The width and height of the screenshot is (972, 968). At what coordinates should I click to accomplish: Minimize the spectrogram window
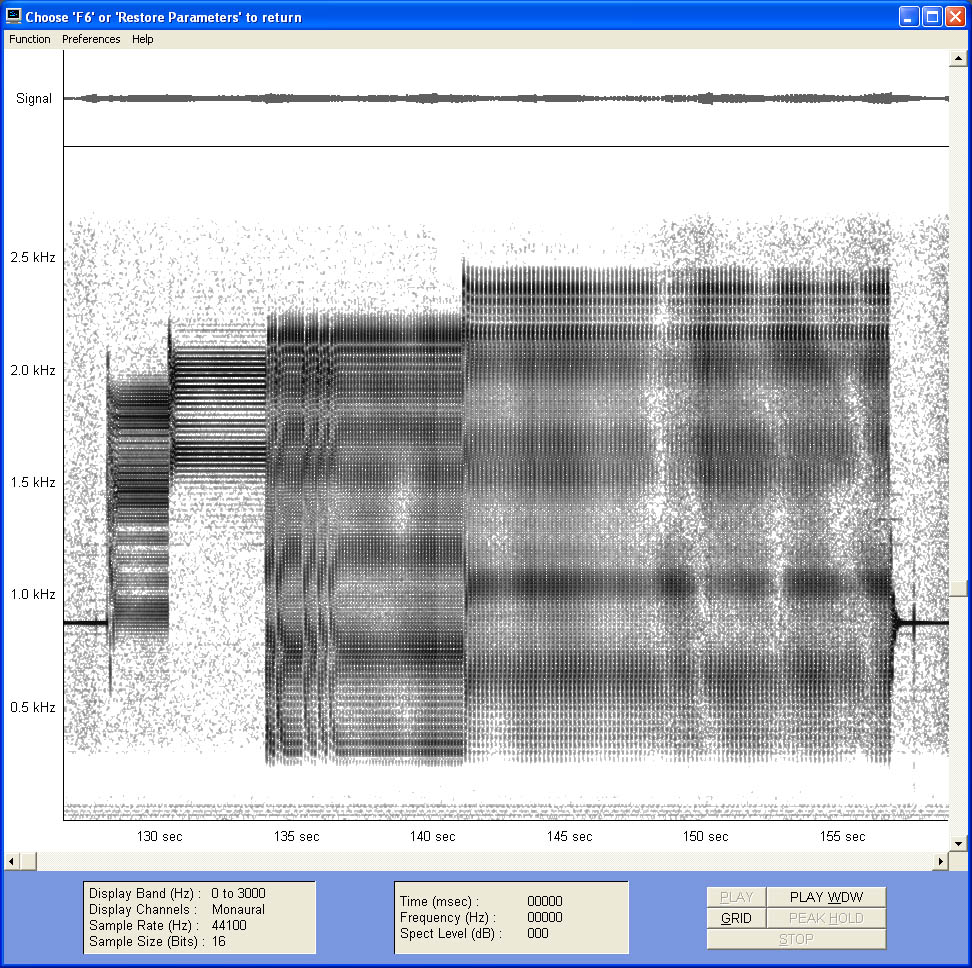pyautogui.click(x=909, y=17)
